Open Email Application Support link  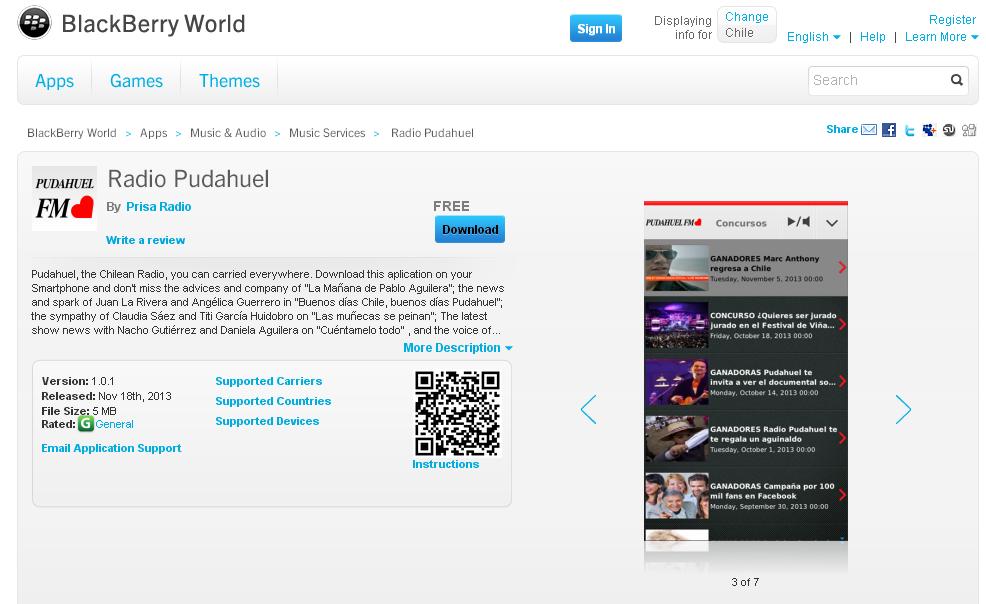111,448
